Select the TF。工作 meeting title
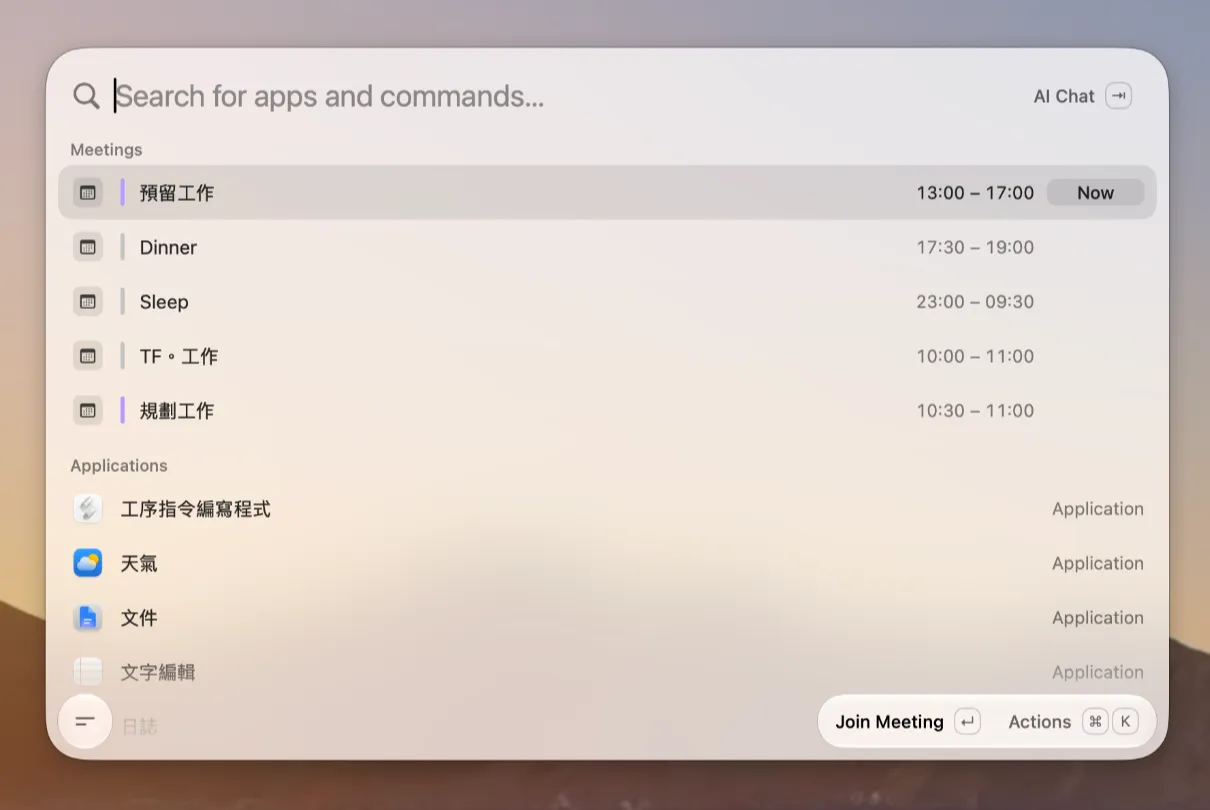The width and height of the screenshot is (1210, 810). [179, 356]
